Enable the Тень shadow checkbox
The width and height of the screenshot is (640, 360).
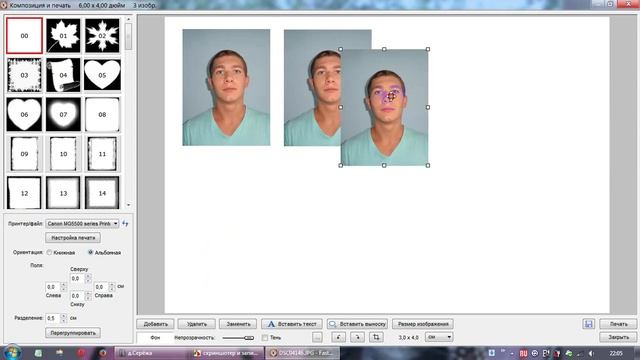click(x=265, y=338)
